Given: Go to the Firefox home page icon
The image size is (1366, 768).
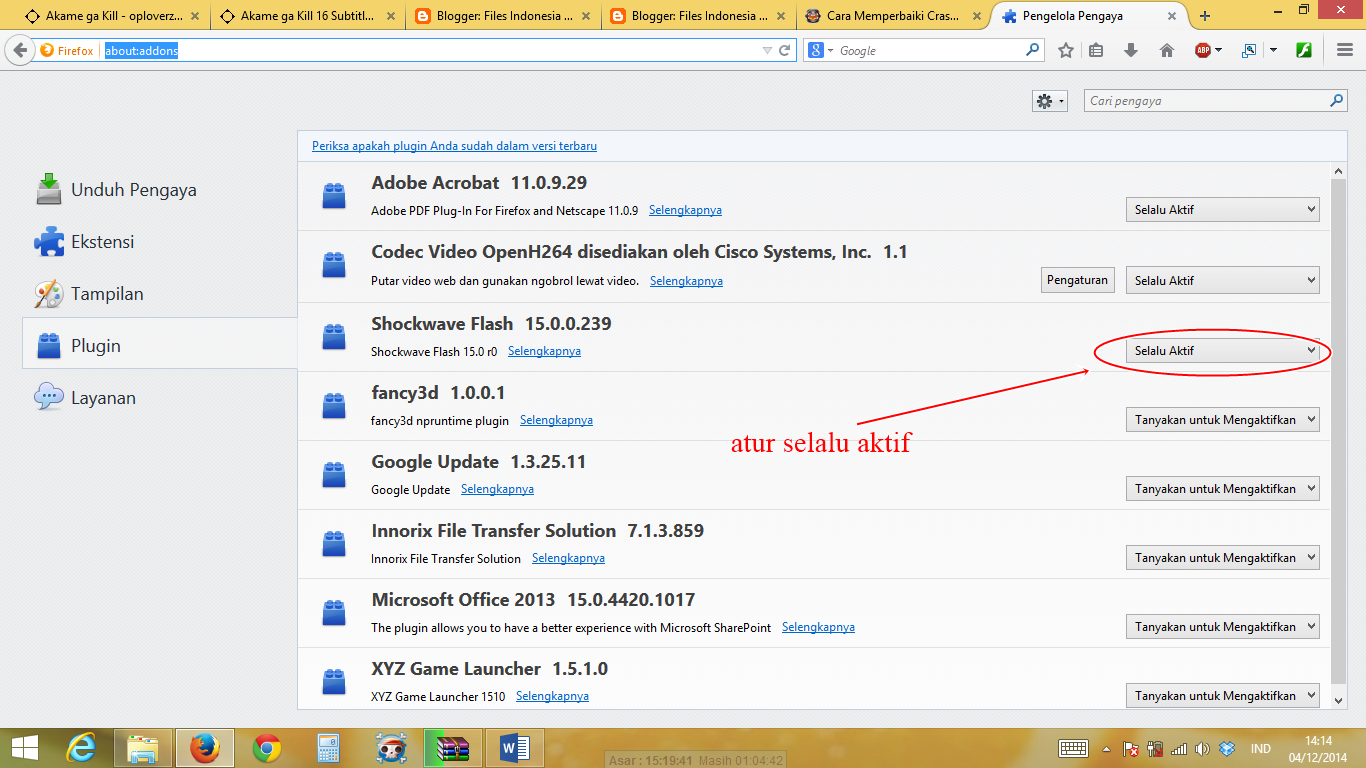Looking at the screenshot, I should 1166,50.
